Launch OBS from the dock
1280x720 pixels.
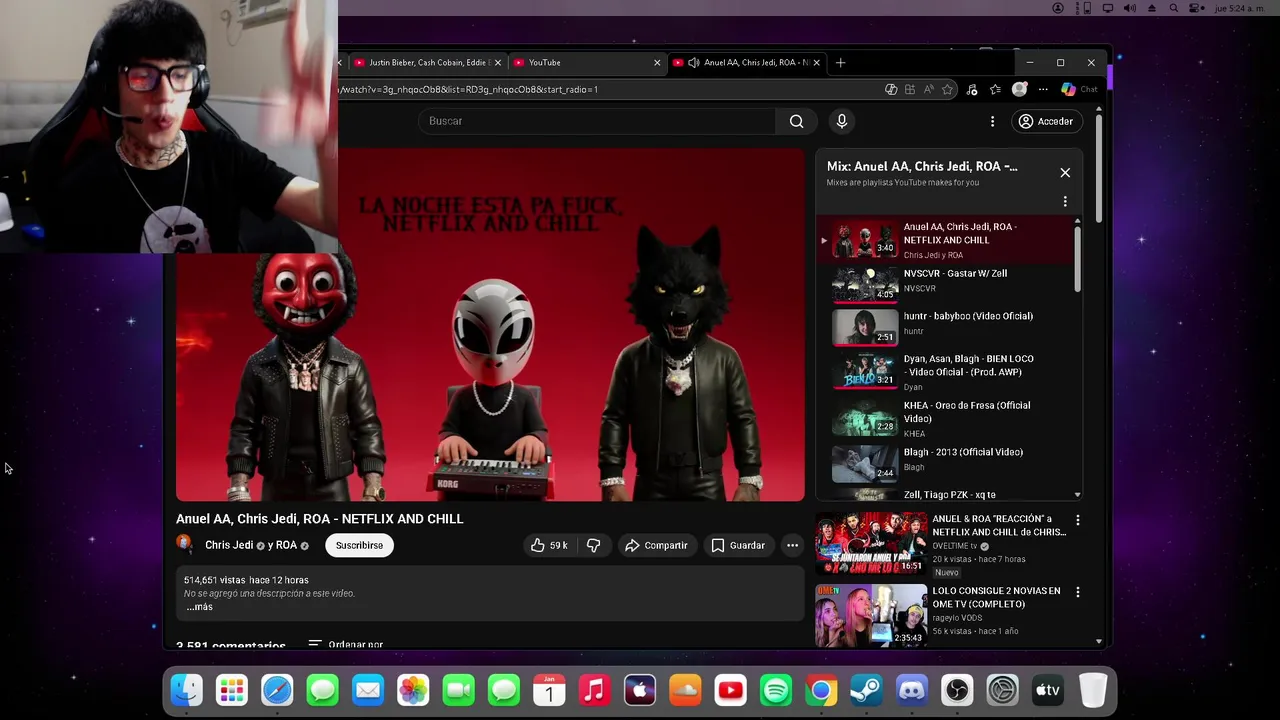pyautogui.click(x=957, y=690)
